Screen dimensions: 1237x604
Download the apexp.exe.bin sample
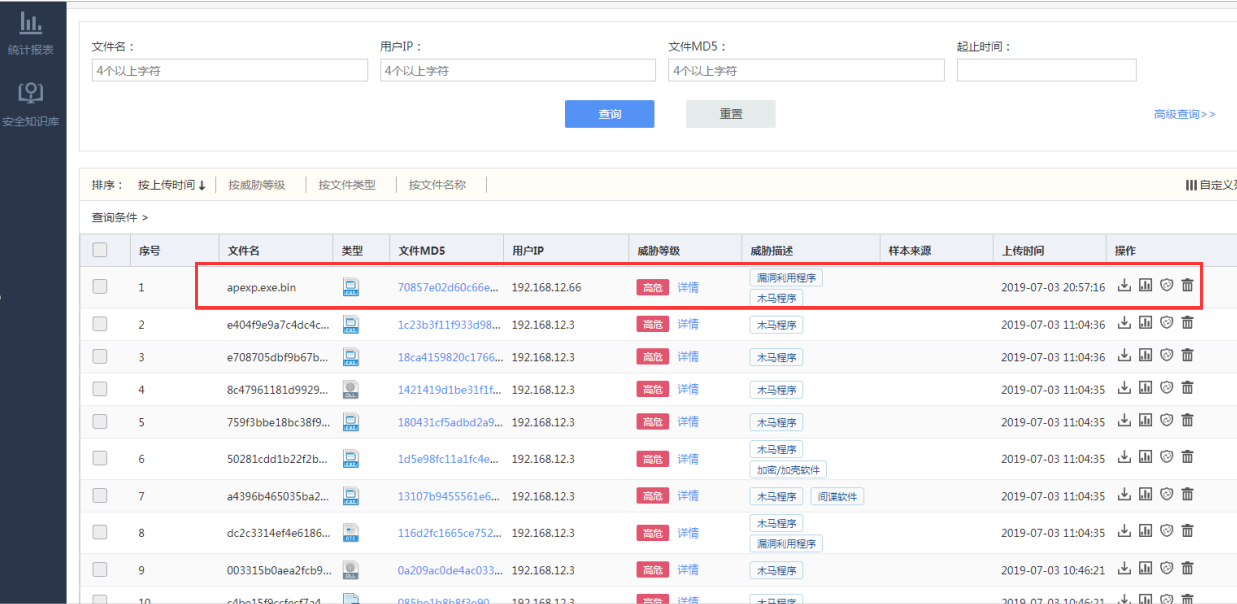1124,286
